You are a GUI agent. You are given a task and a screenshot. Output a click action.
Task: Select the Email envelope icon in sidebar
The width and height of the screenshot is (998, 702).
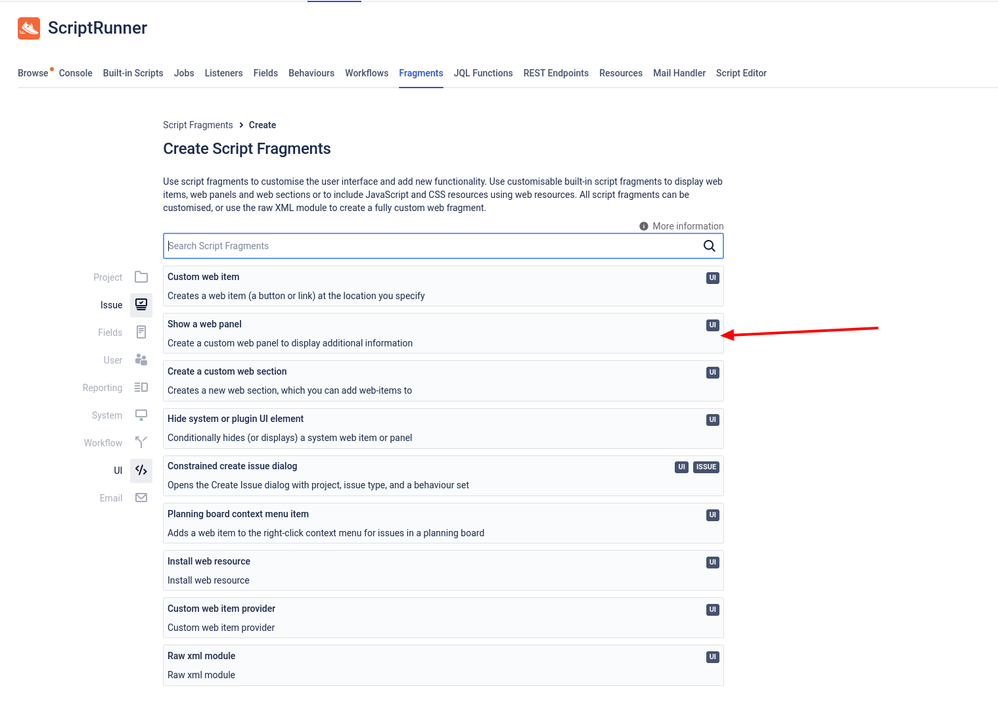click(x=141, y=497)
